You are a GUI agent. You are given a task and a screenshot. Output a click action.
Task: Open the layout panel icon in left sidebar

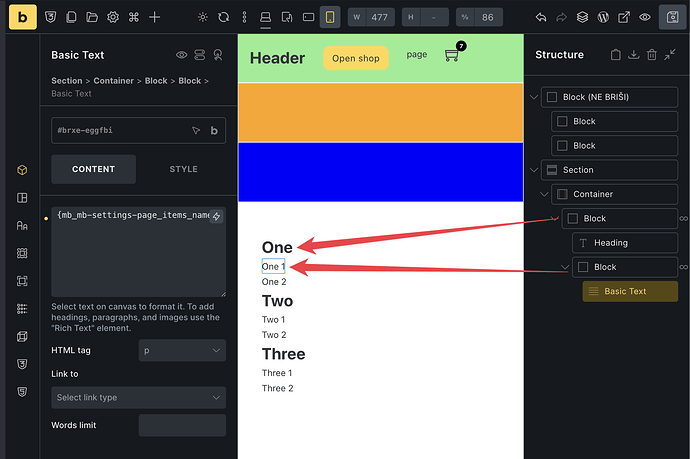pos(22,198)
